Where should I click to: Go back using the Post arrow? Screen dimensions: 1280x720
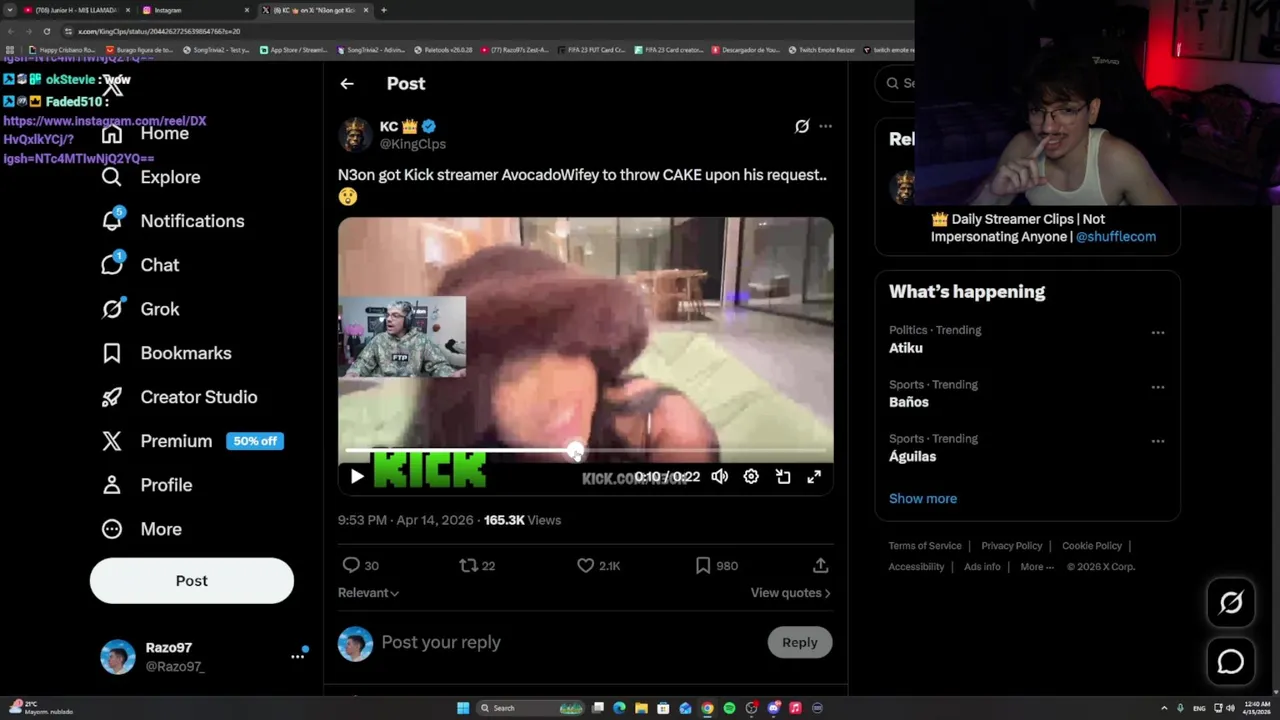coord(347,84)
